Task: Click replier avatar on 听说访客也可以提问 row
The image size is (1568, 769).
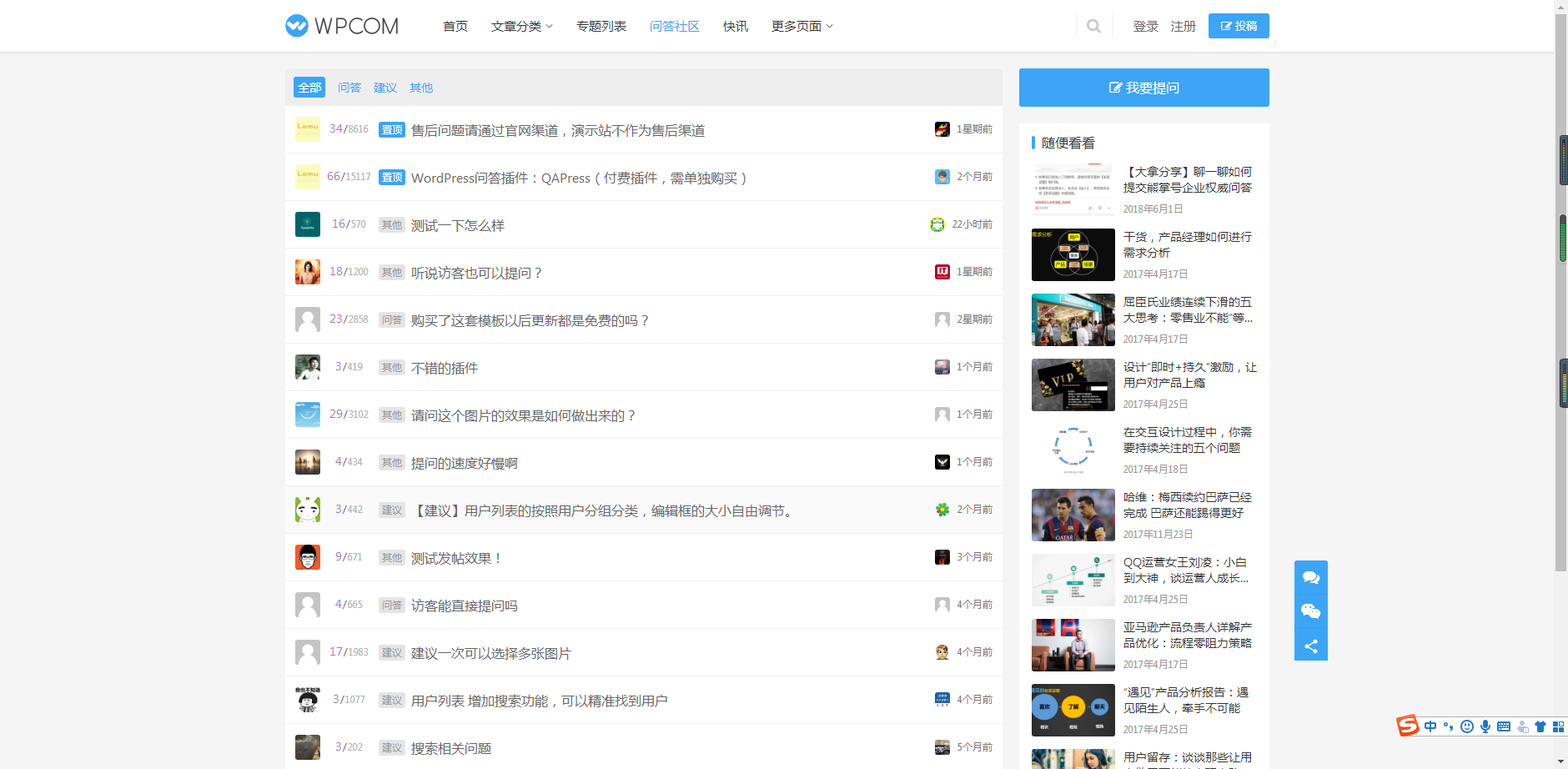Action: click(942, 272)
